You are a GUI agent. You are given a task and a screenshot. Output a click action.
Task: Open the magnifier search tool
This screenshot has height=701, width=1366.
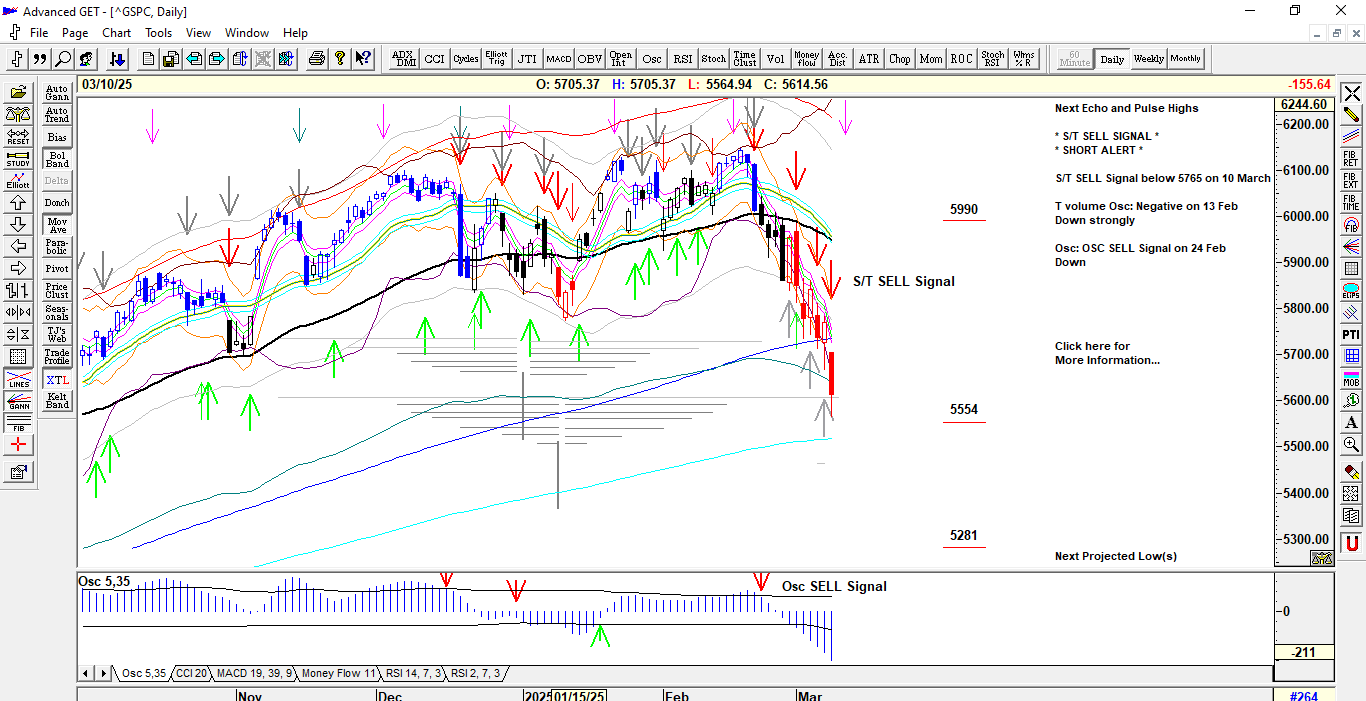coord(63,59)
